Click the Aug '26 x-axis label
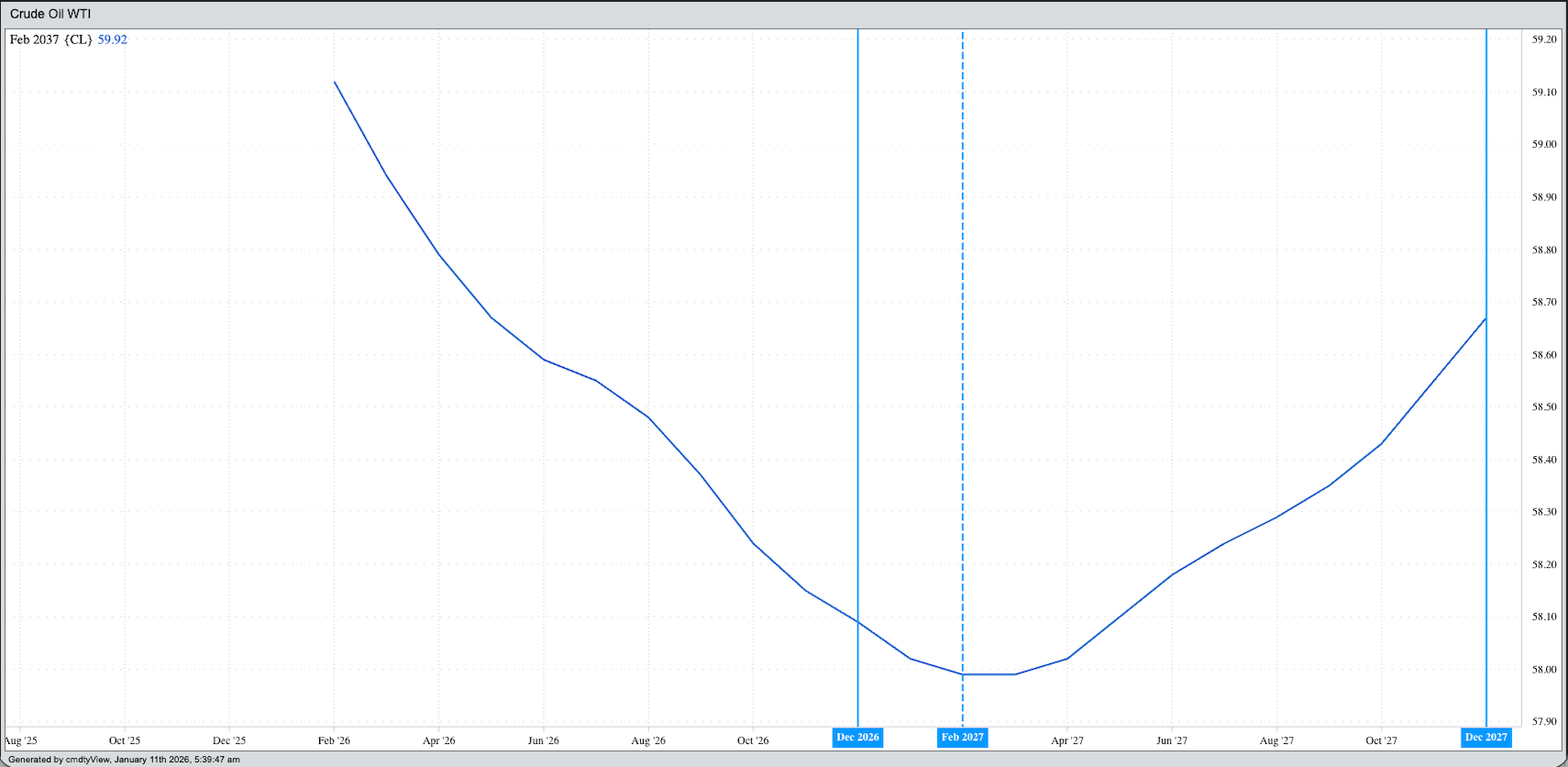This screenshot has height=767, width=1568. (x=648, y=740)
